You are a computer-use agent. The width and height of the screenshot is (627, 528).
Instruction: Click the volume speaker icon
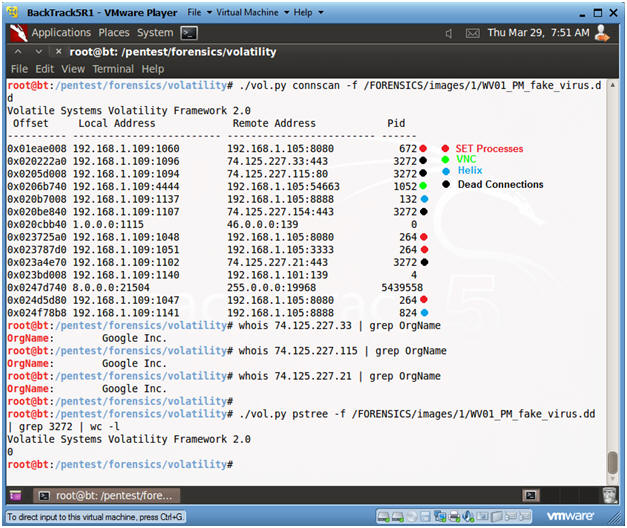449,33
